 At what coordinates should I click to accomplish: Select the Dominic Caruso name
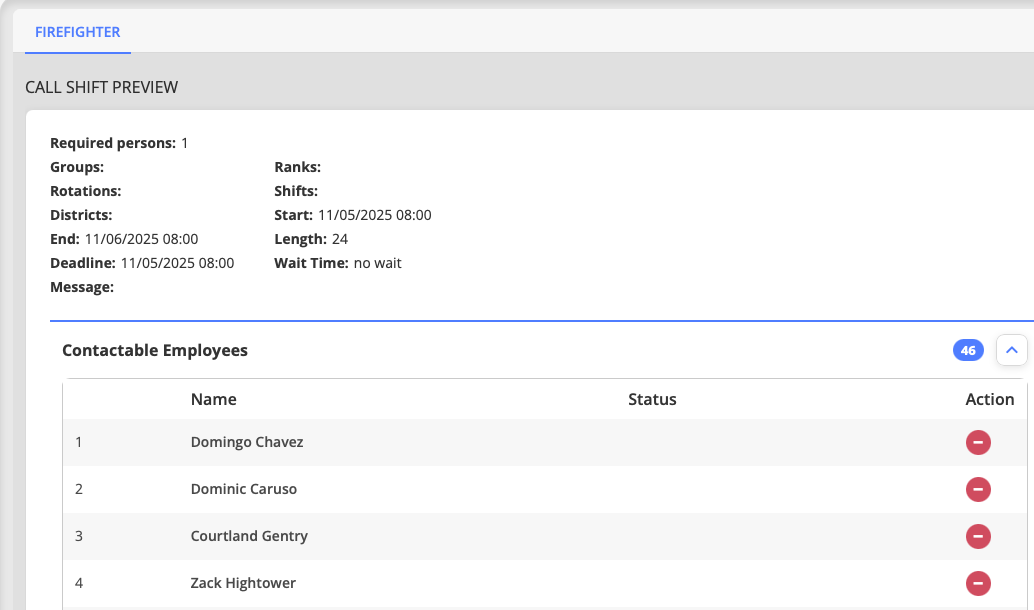point(244,489)
